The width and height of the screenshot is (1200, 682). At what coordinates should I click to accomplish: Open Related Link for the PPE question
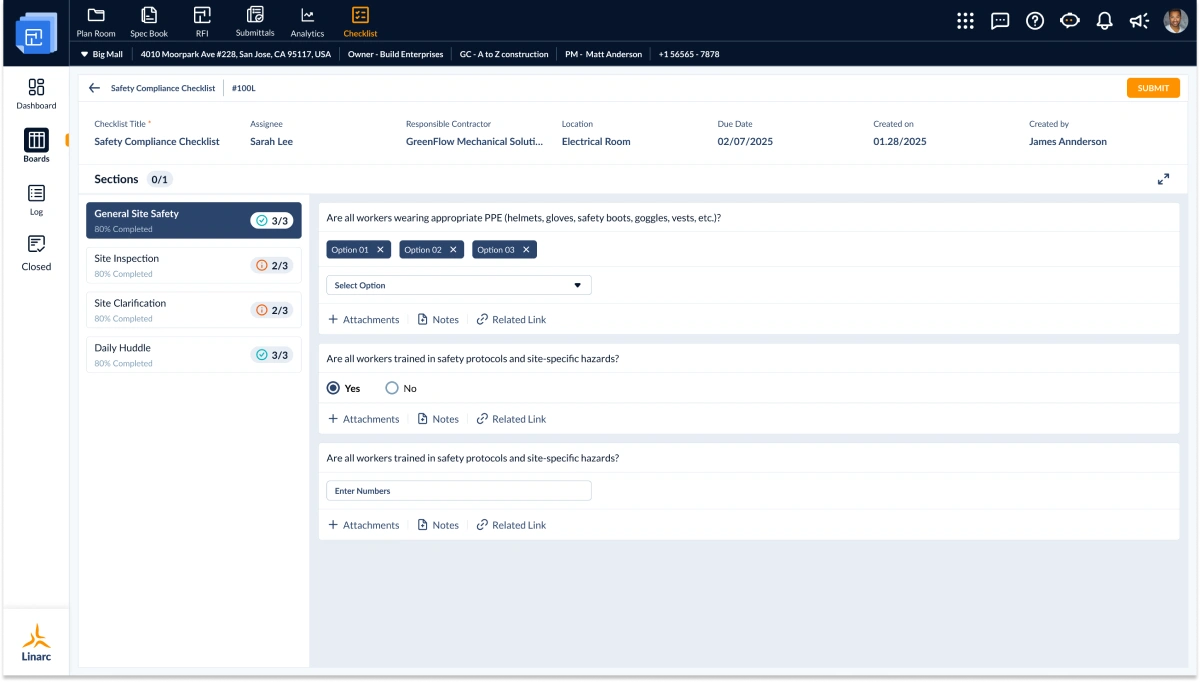[x=511, y=320]
